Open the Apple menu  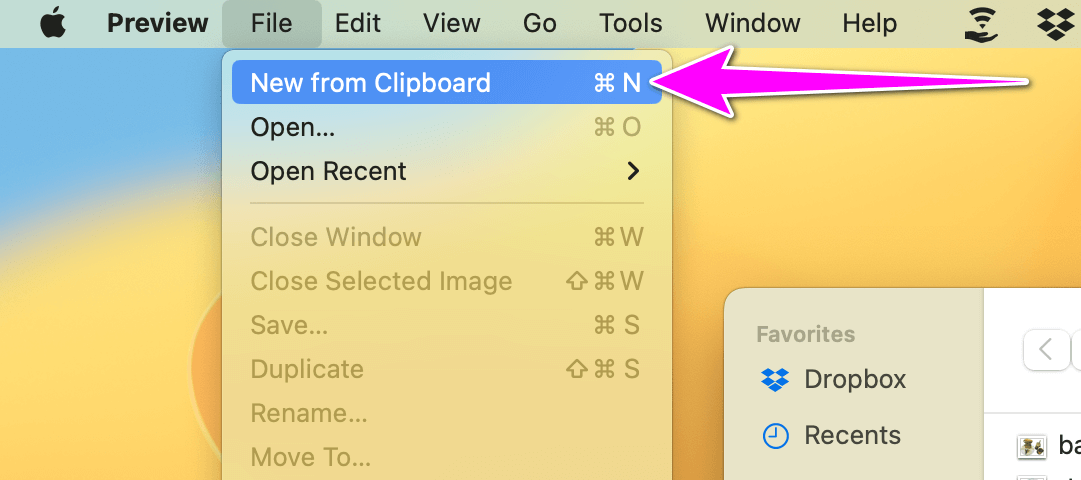(52, 23)
